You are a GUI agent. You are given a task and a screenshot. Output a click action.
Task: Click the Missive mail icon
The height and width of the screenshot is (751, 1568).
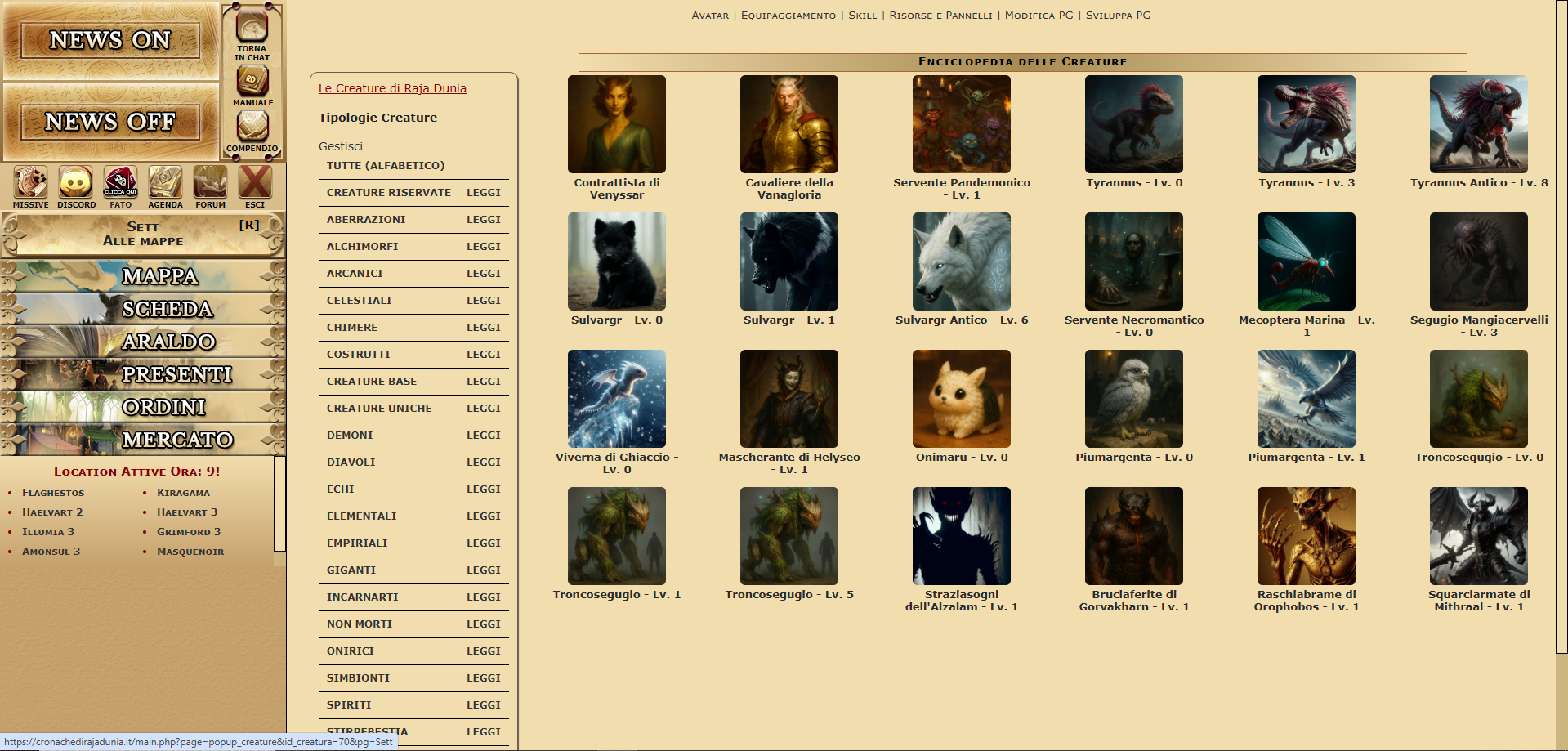click(x=30, y=183)
